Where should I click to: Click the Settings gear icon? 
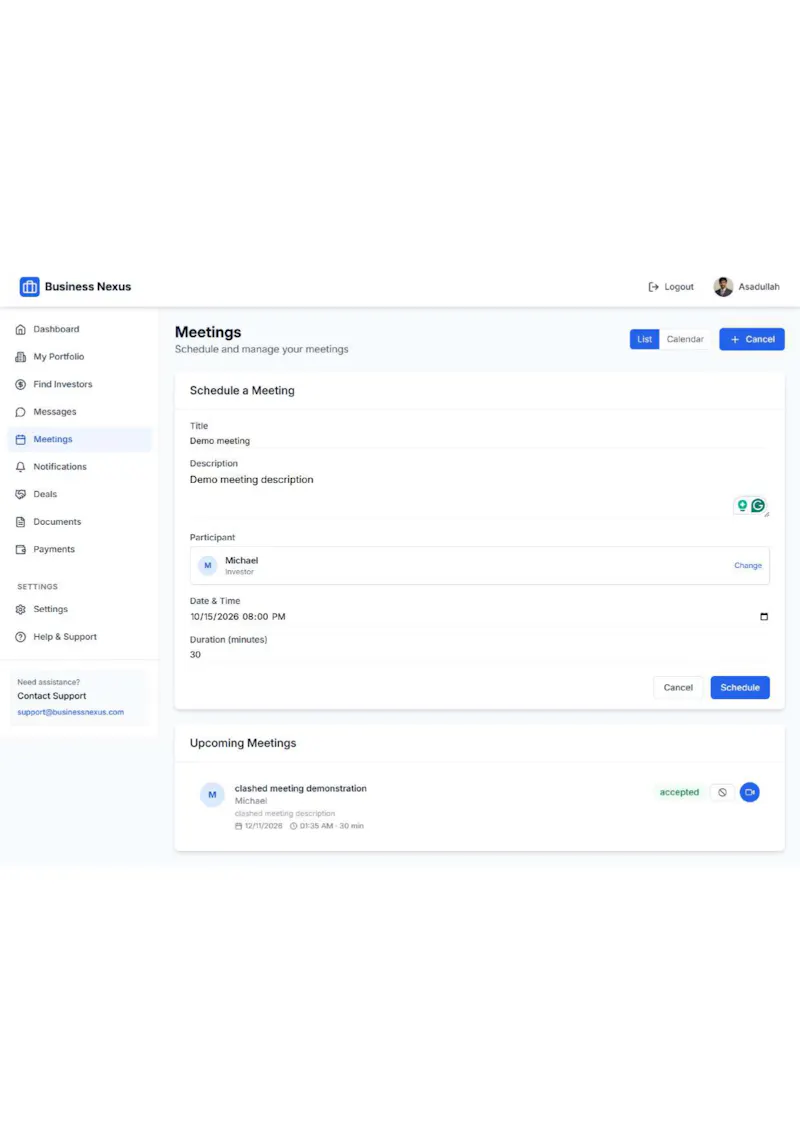point(20,609)
